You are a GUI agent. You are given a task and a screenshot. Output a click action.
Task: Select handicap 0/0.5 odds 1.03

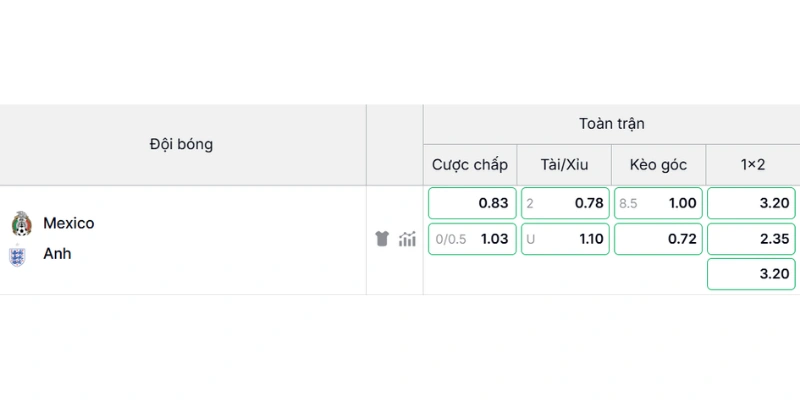(x=472, y=239)
